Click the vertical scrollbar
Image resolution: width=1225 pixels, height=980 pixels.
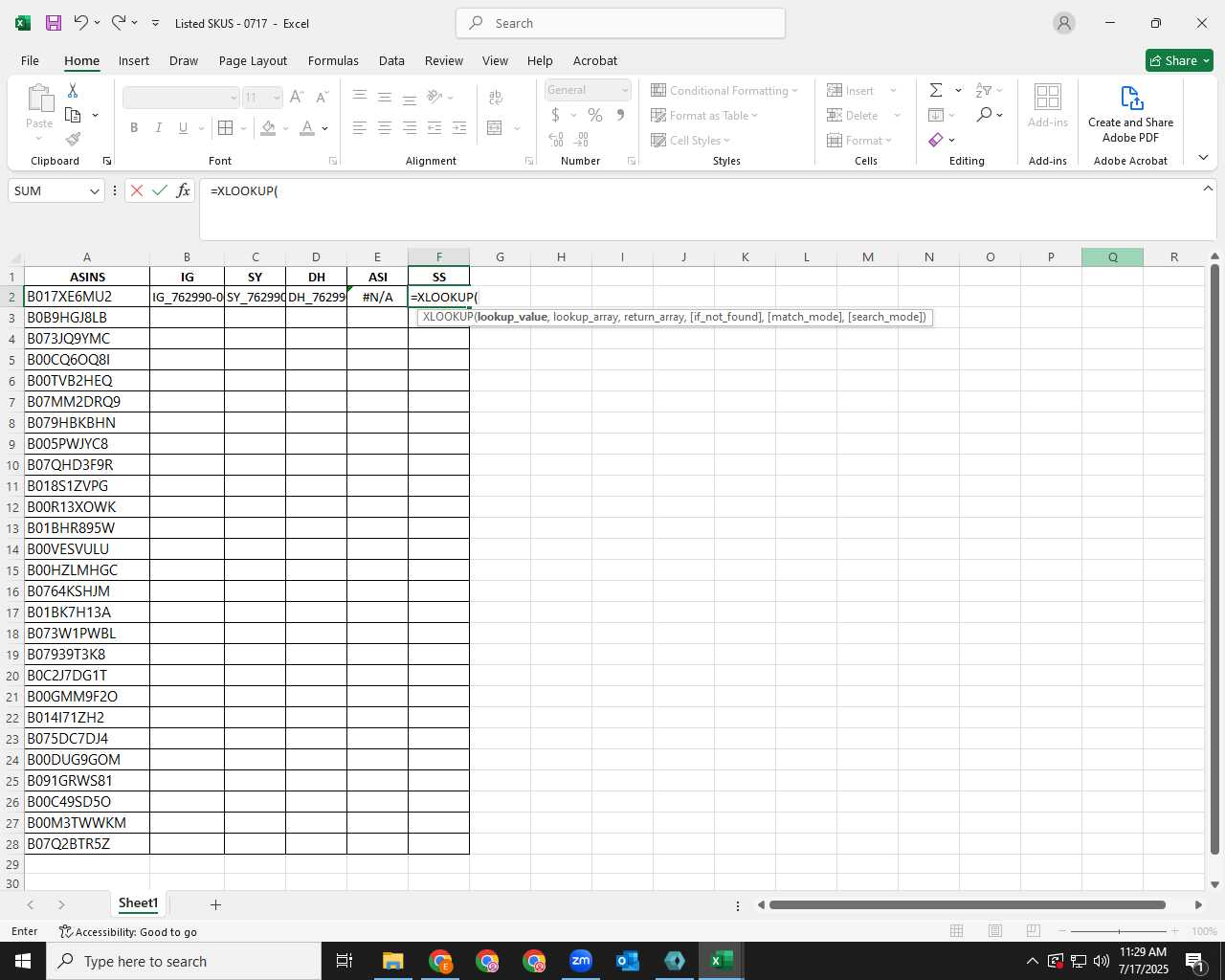coord(1214,560)
